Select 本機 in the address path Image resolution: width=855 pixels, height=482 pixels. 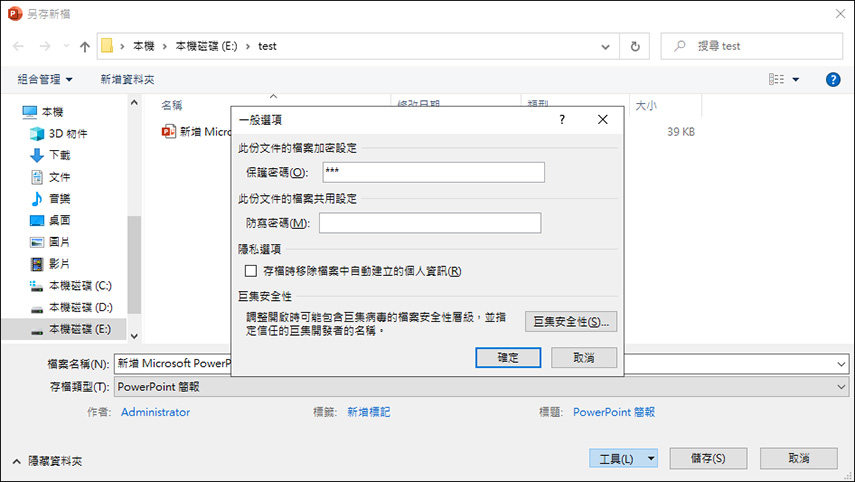[x=144, y=46]
